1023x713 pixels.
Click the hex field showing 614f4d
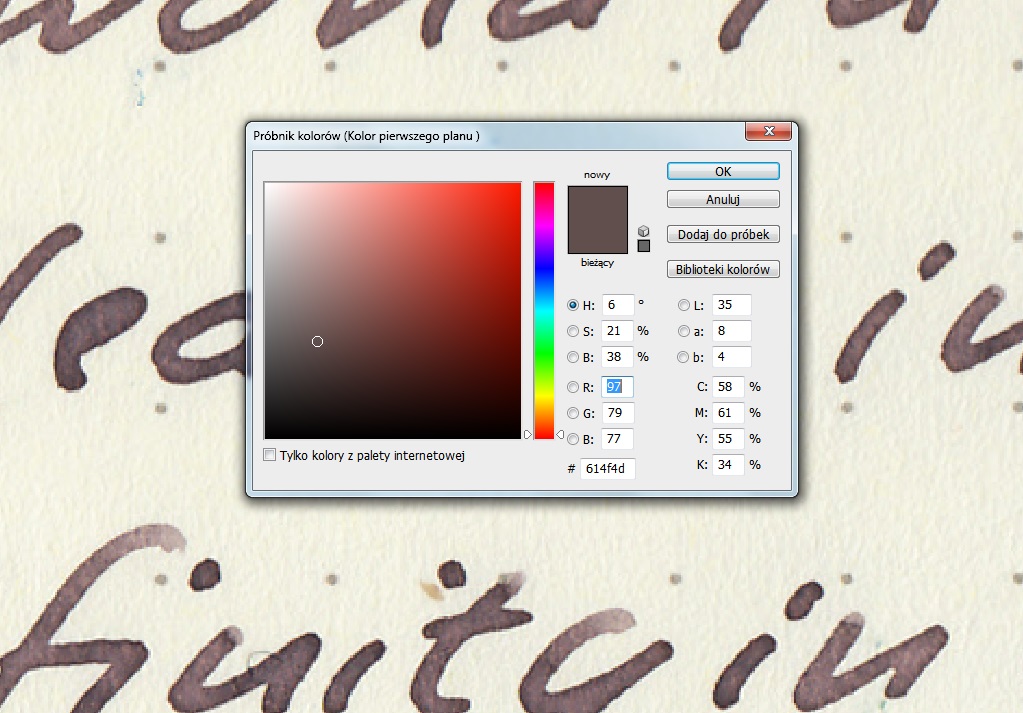(608, 468)
